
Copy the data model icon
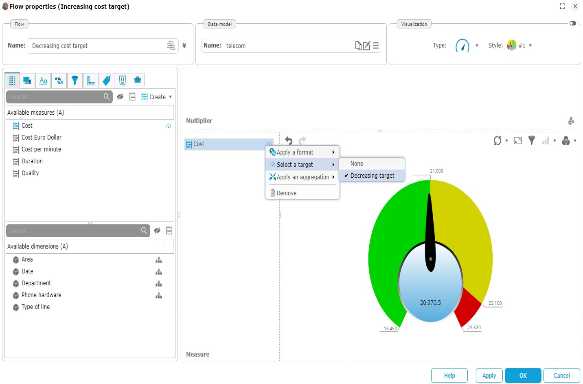coord(358,45)
